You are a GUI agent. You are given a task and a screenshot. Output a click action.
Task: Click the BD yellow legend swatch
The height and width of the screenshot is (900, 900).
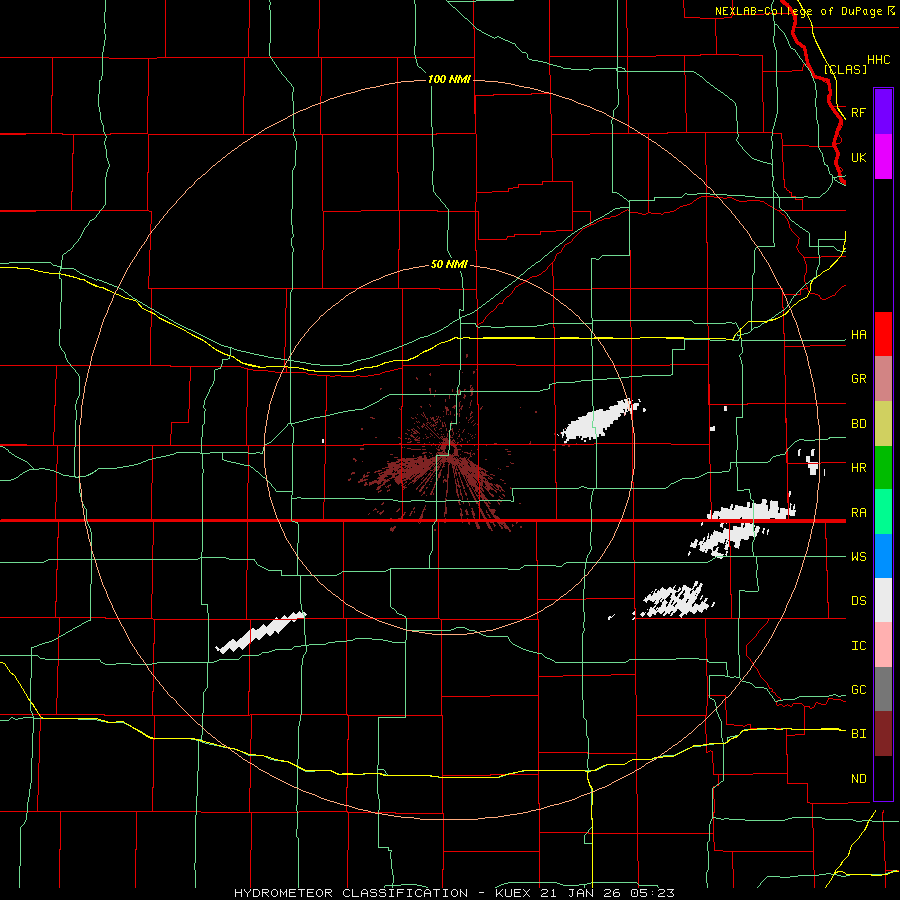883,424
